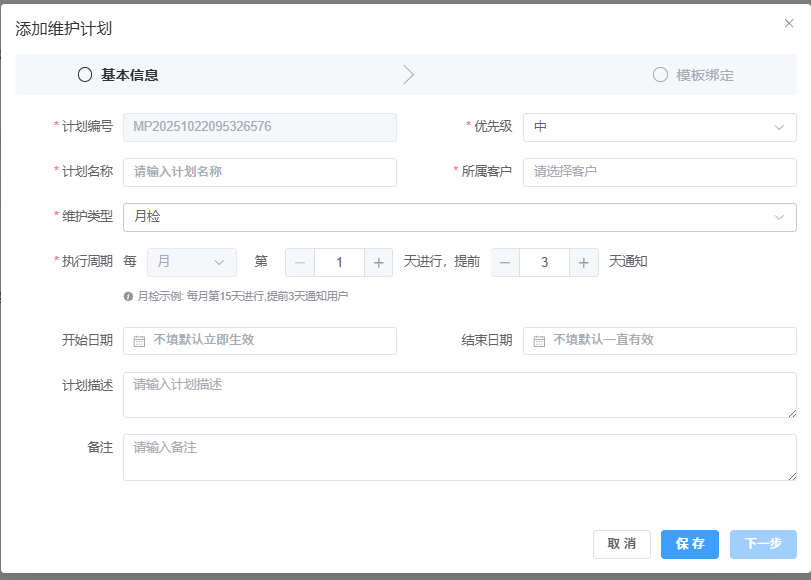Close the 添加维护计划 dialog
The height and width of the screenshot is (580, 811).
coord(789,24)
